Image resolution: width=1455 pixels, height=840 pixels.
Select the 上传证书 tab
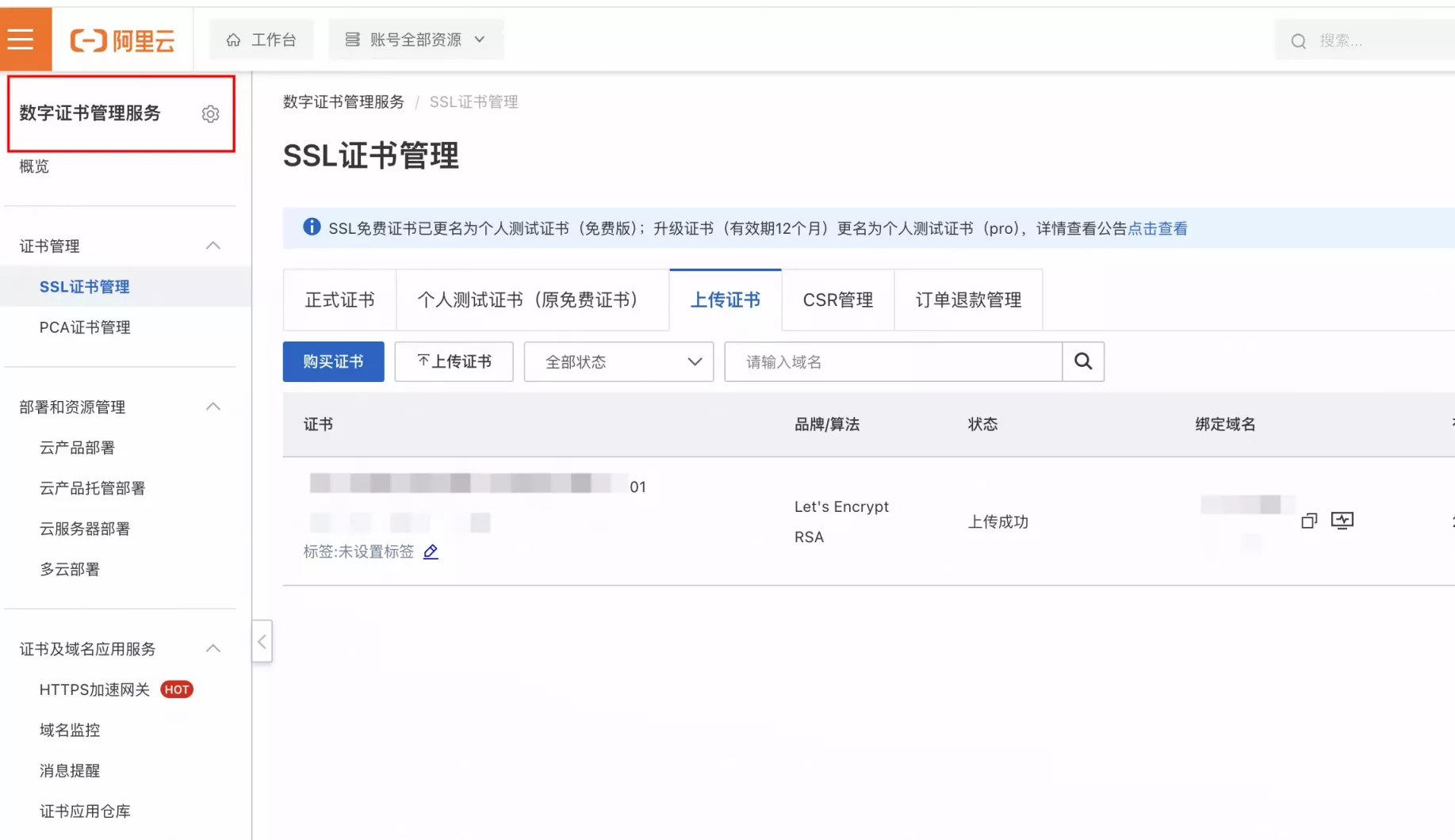[725, 300]
